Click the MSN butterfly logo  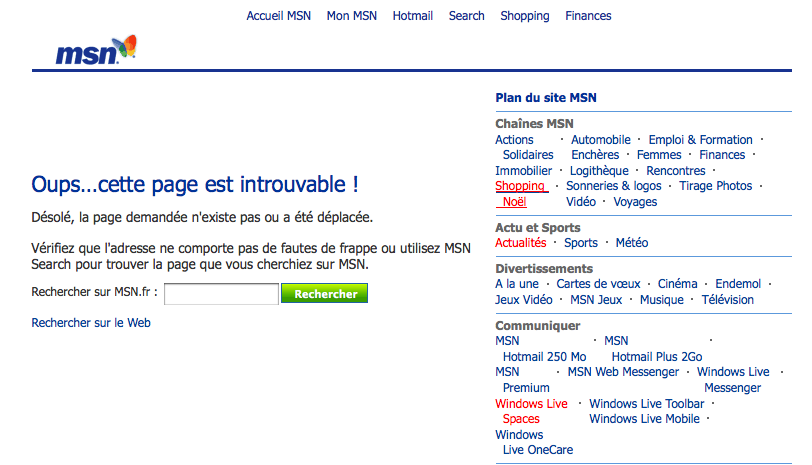(x=96, y=51)
